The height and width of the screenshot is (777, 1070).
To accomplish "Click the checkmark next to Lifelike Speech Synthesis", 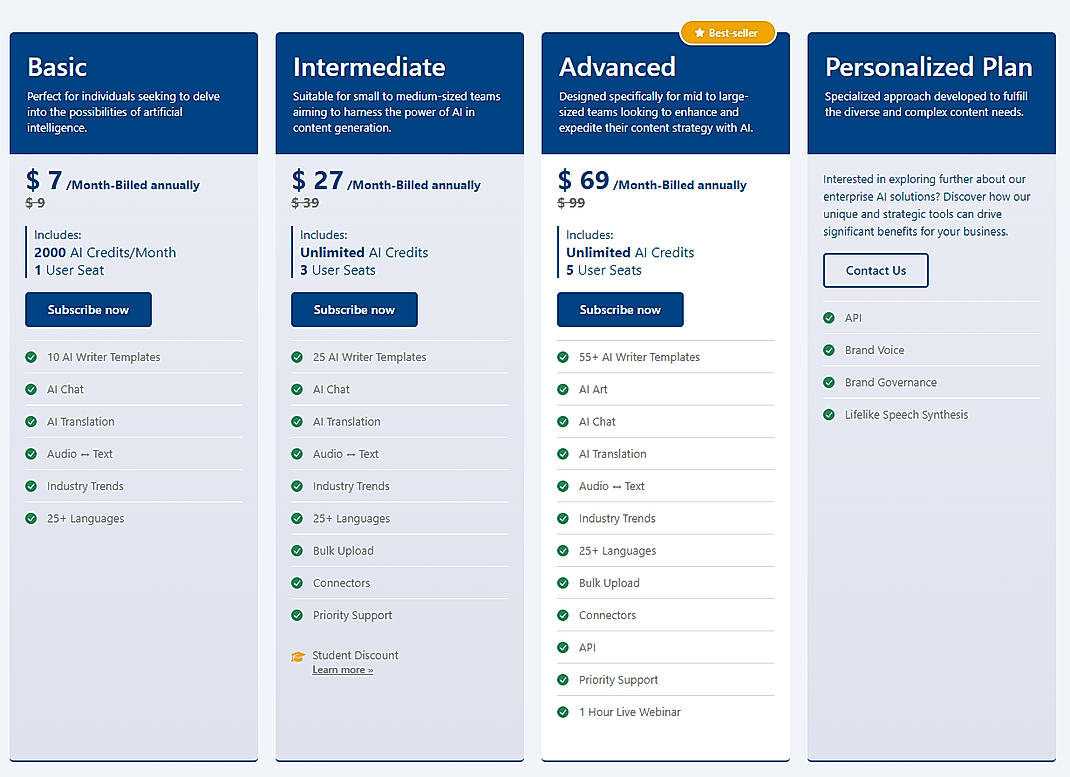I will click(828, 414).
